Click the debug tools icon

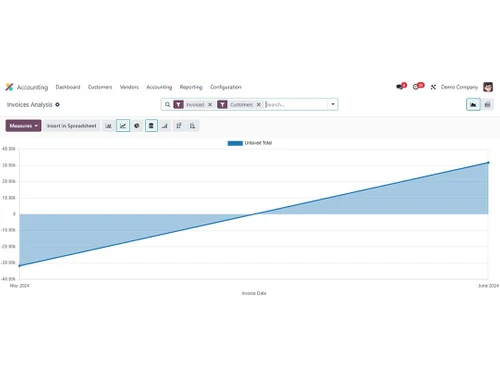point(433,87)
